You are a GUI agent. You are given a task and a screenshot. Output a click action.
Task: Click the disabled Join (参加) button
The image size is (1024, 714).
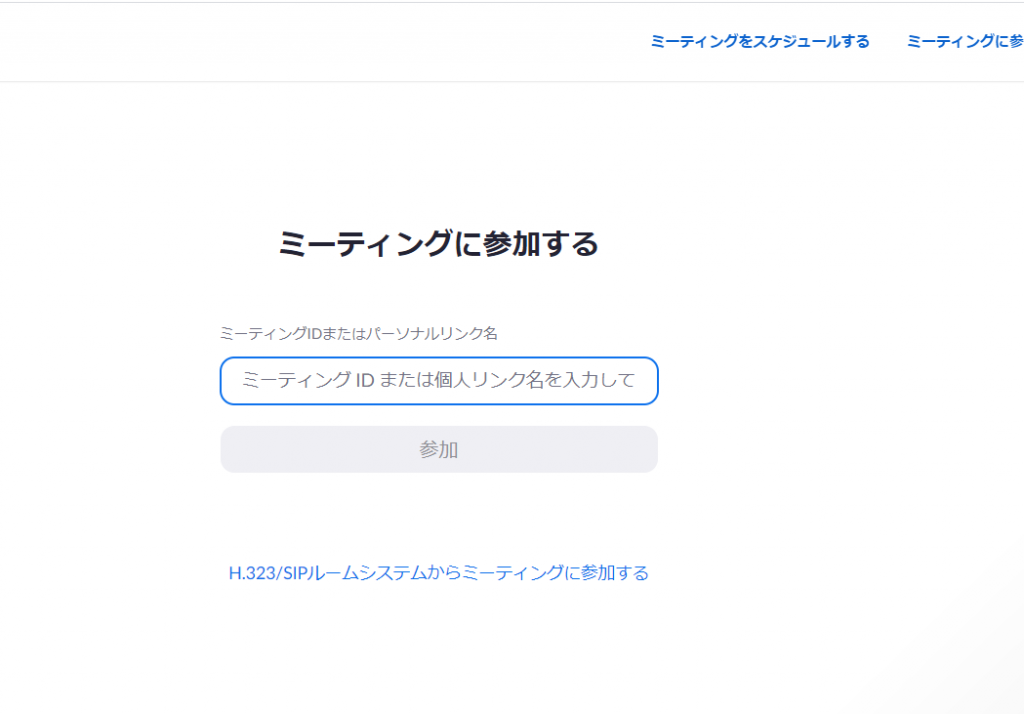click(x=439, y=450)
